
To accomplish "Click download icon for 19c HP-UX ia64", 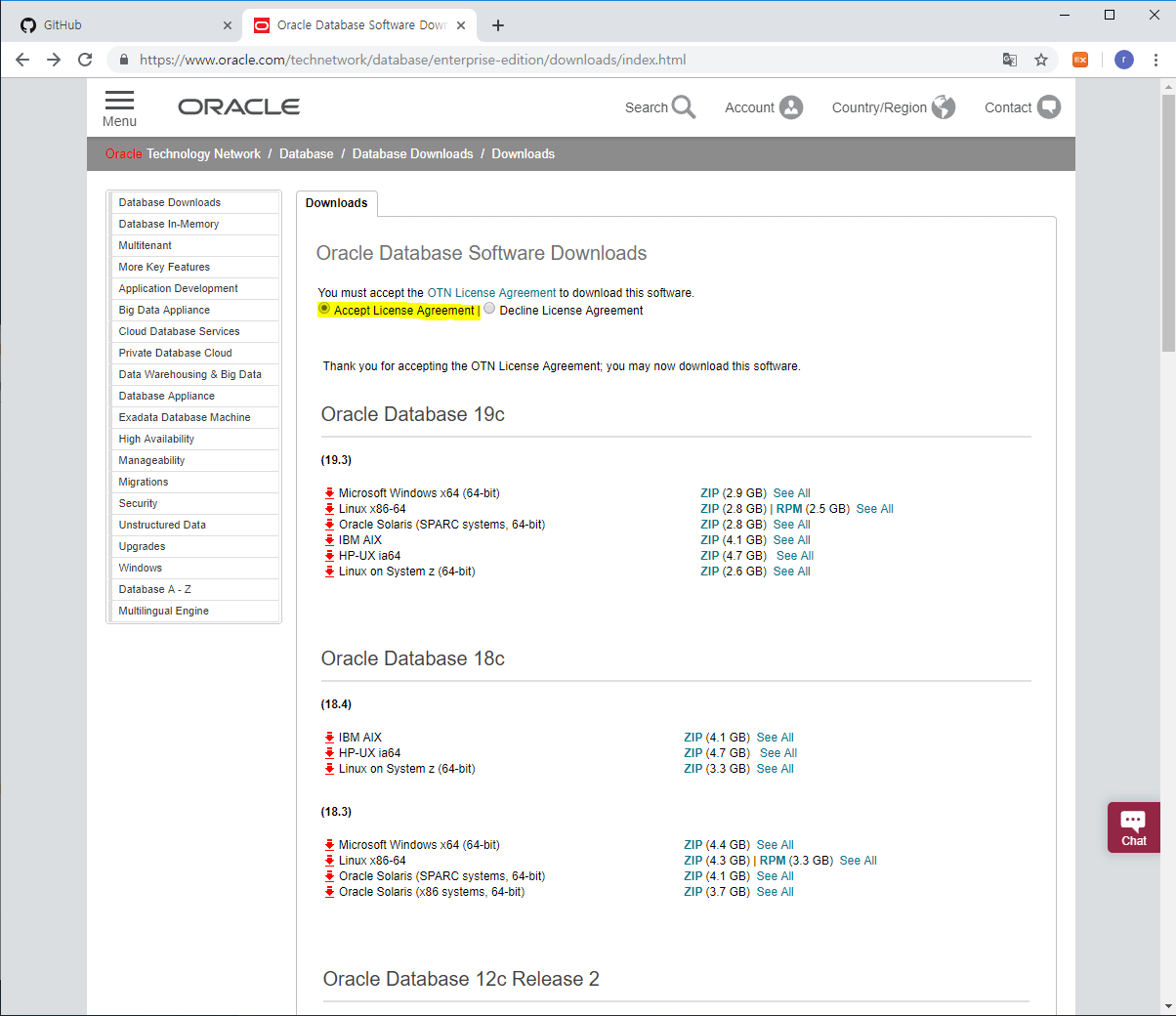I will [x=330, y=556].
